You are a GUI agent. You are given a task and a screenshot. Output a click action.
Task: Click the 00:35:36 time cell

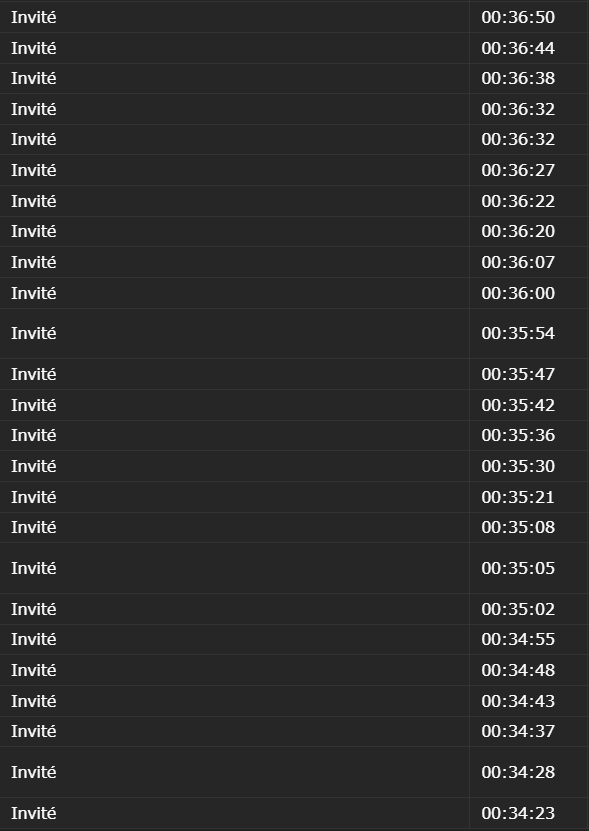pos(529,435)
